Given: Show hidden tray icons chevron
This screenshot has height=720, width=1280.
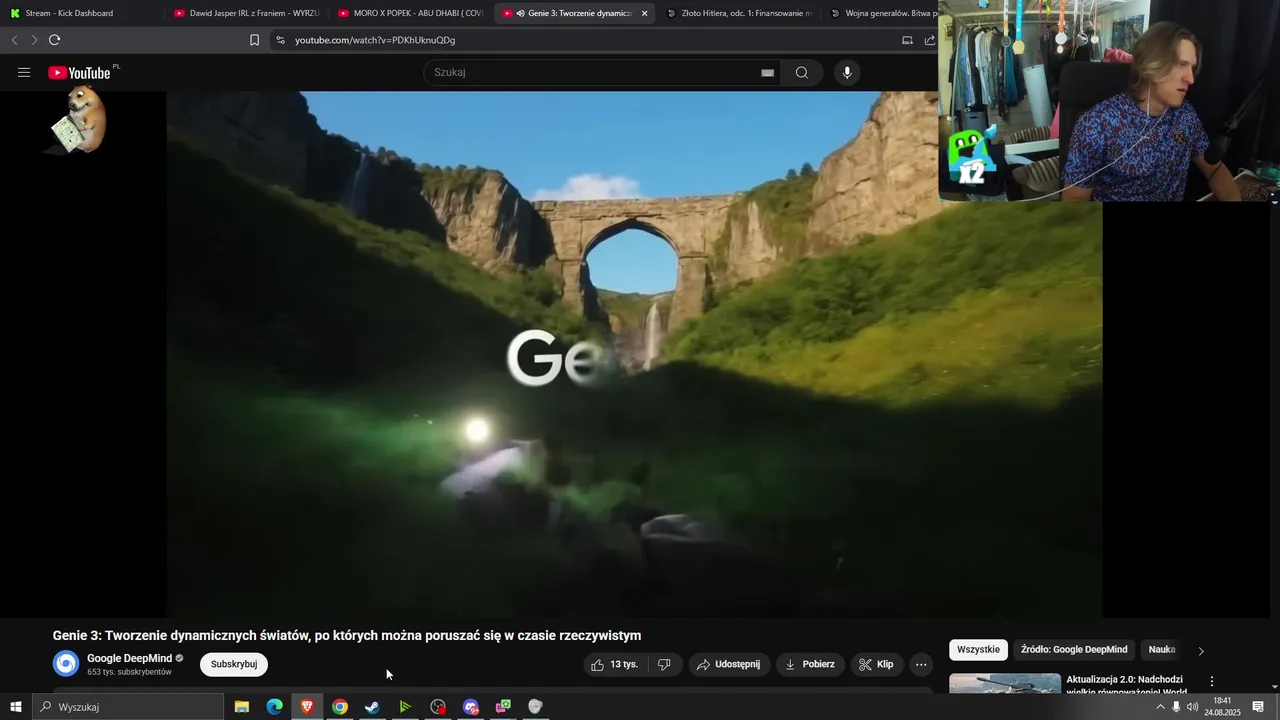Looking at the screenshot, I should click(1160, 707).
